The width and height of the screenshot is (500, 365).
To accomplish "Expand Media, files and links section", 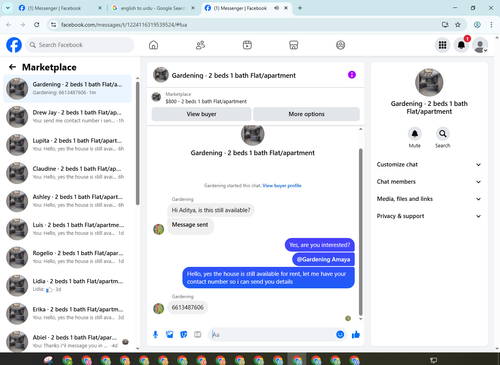I will 429,199.
